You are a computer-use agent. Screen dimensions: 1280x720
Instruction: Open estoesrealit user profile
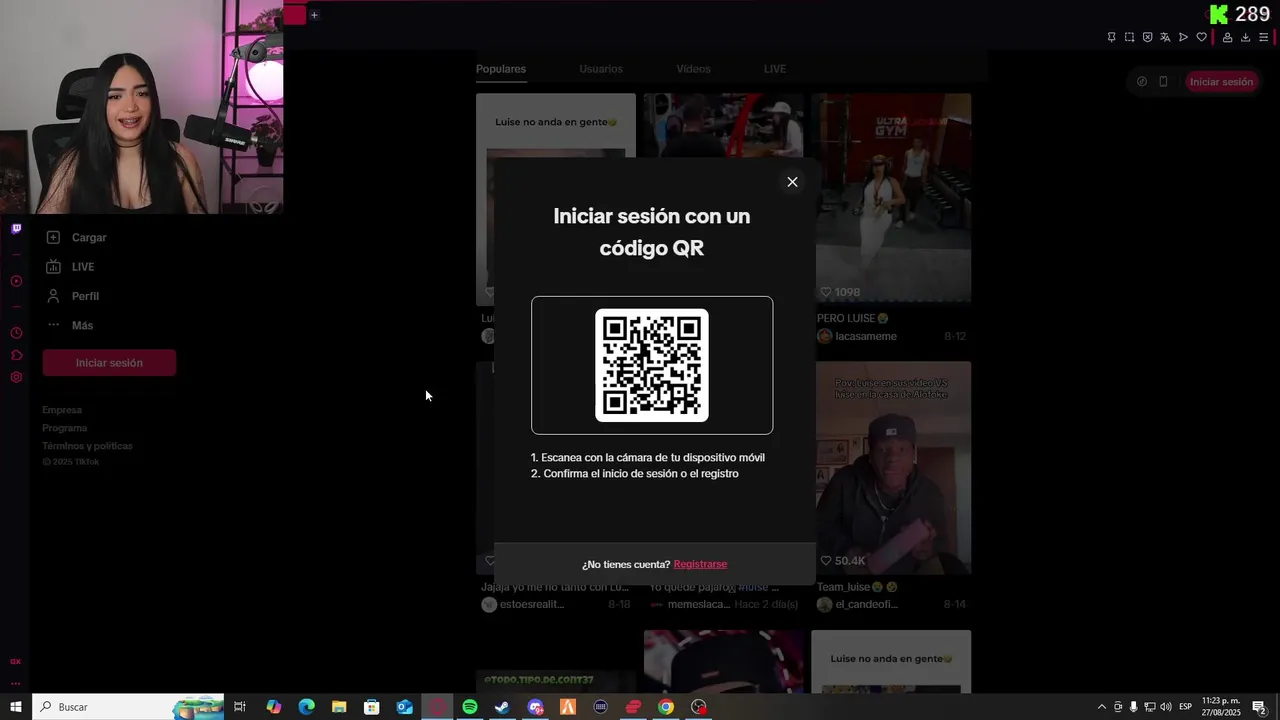coord(531,605)
